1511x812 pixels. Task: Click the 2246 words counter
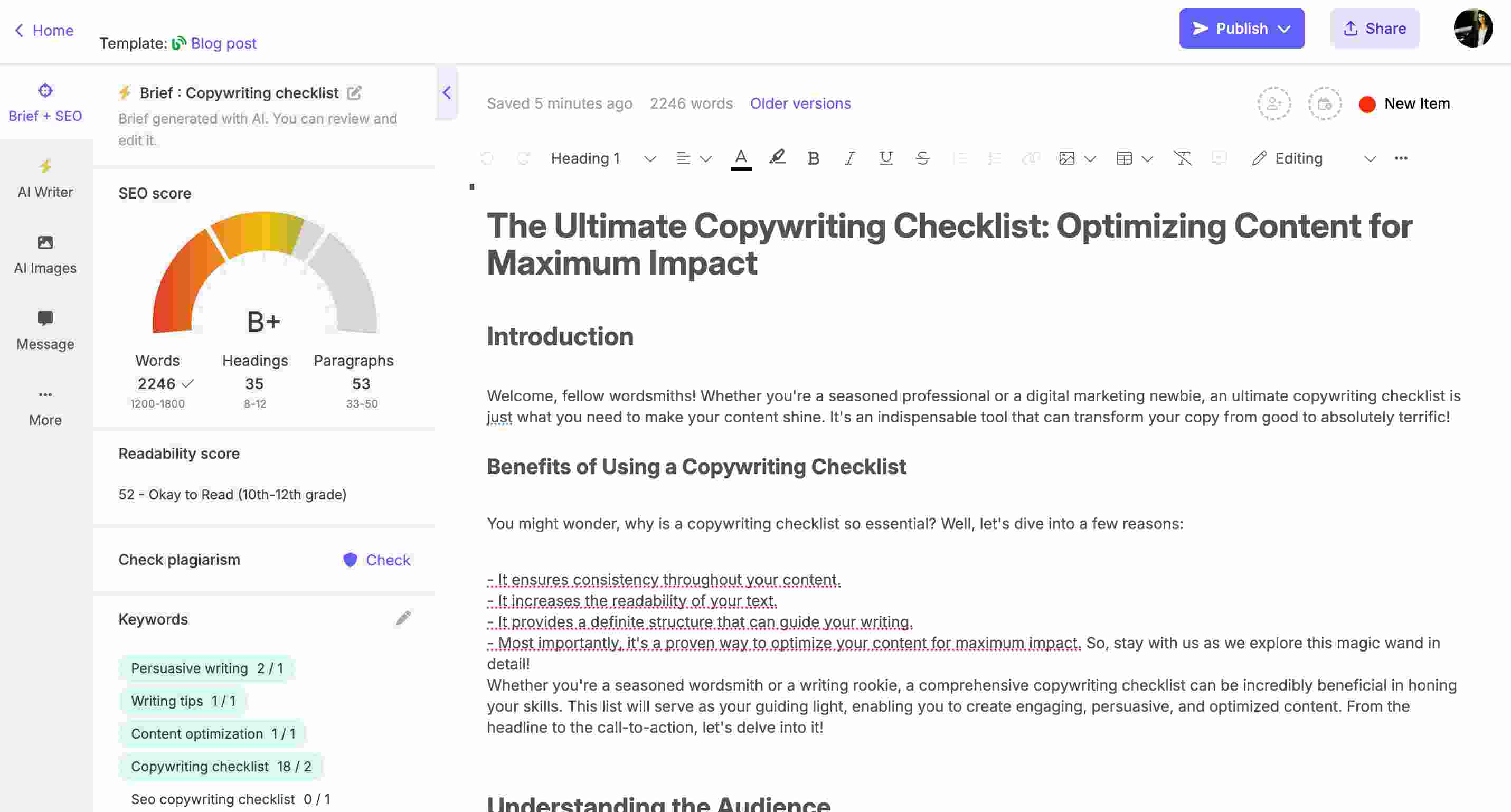(691, 103)
